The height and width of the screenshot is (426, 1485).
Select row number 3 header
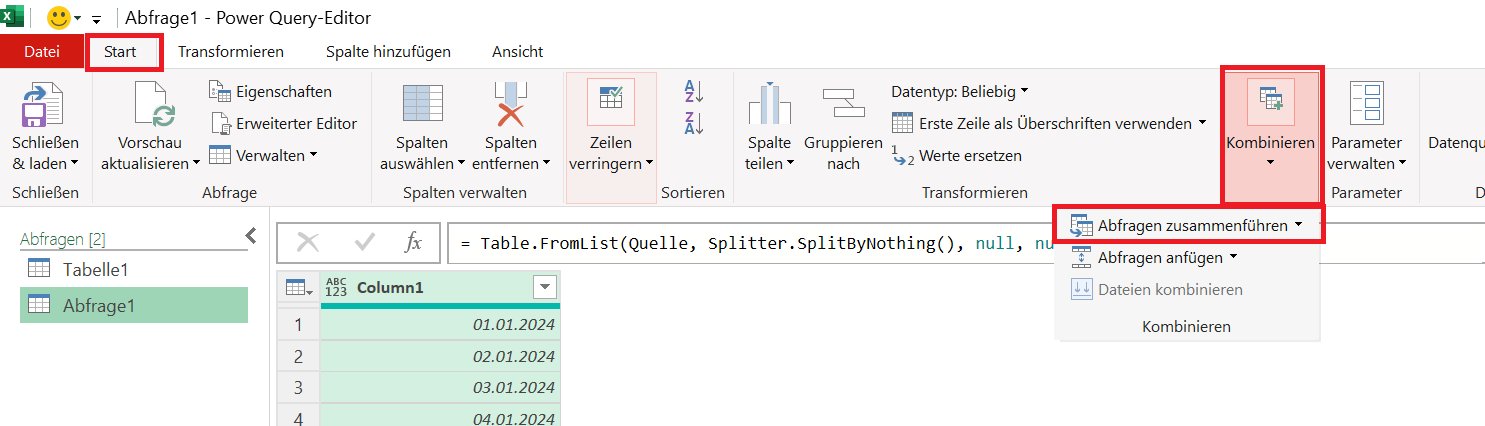tap(298, 387)
